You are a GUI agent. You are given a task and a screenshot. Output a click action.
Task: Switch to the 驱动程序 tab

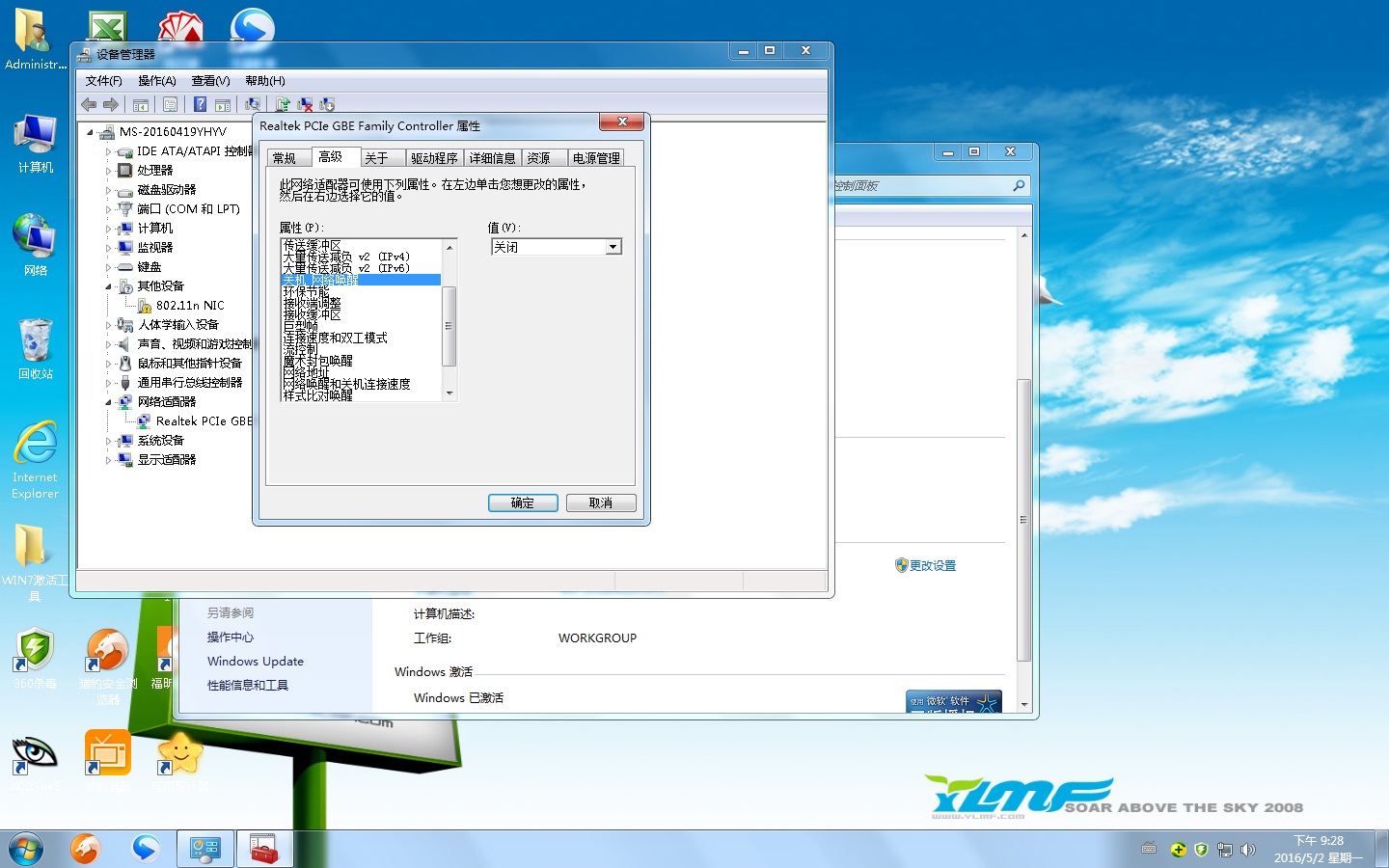[434, 158]
